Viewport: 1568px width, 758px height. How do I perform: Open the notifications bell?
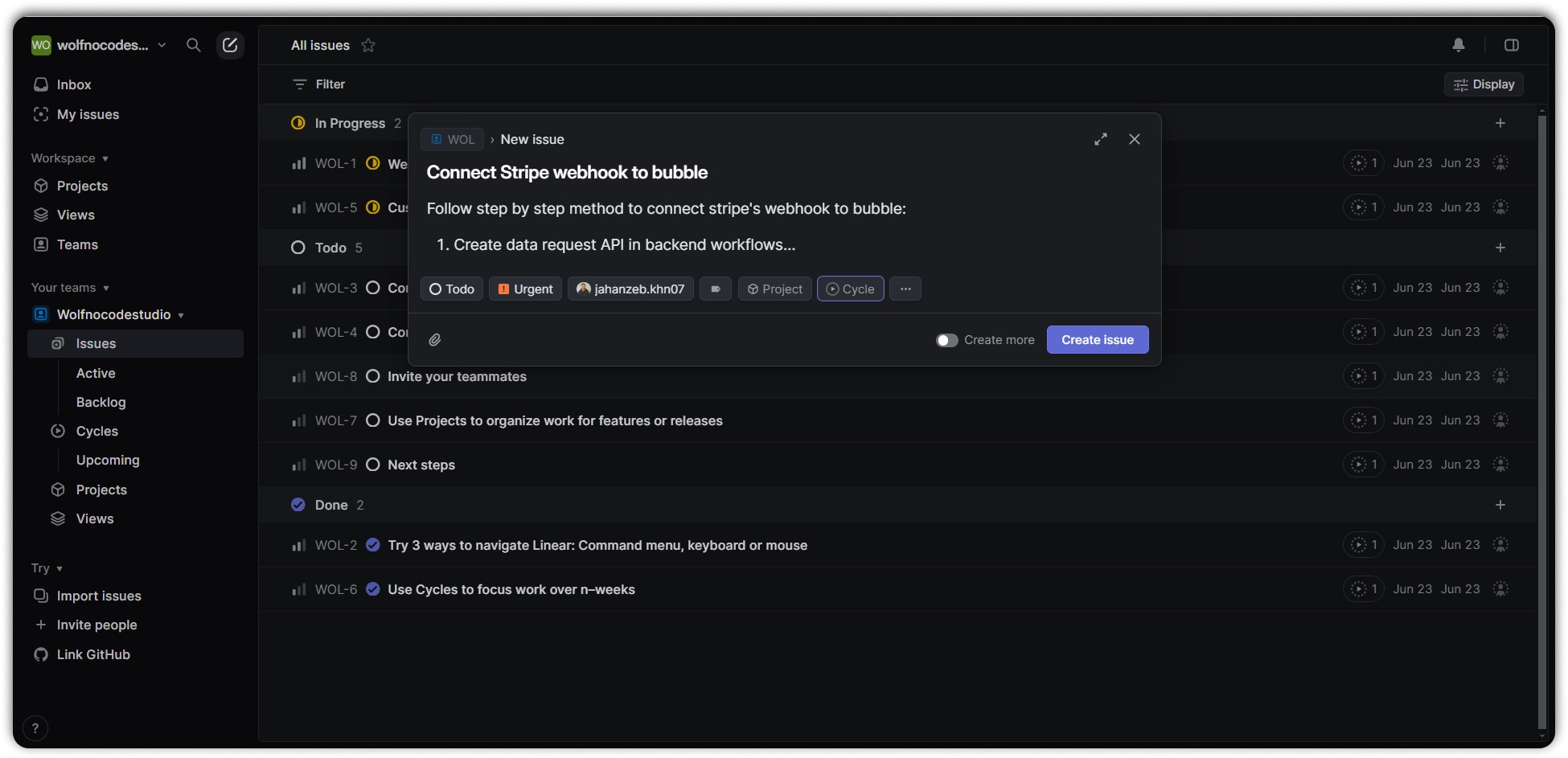click(x=1459, y=45)
